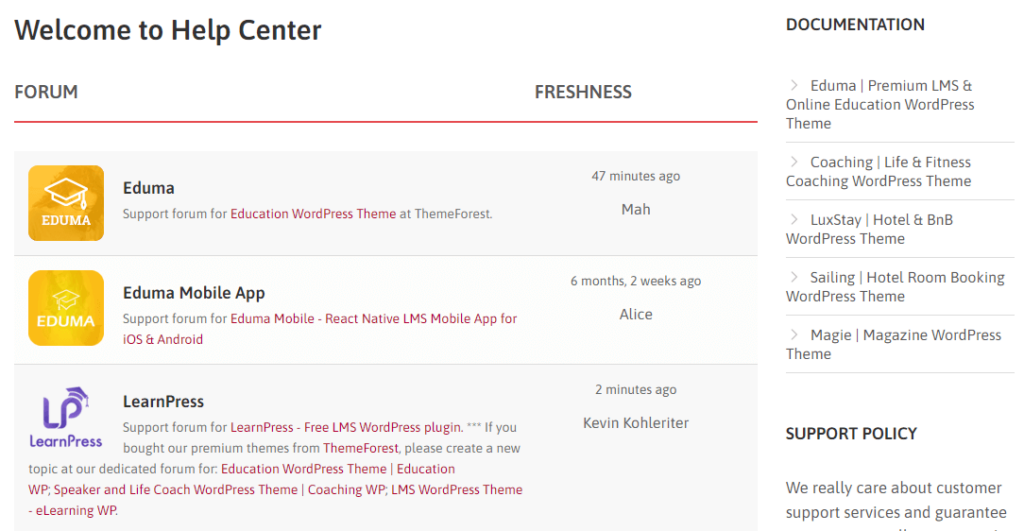
Task: Click the Education WordPress Theme link in Eduma description
Action: [x=313, y=214]
